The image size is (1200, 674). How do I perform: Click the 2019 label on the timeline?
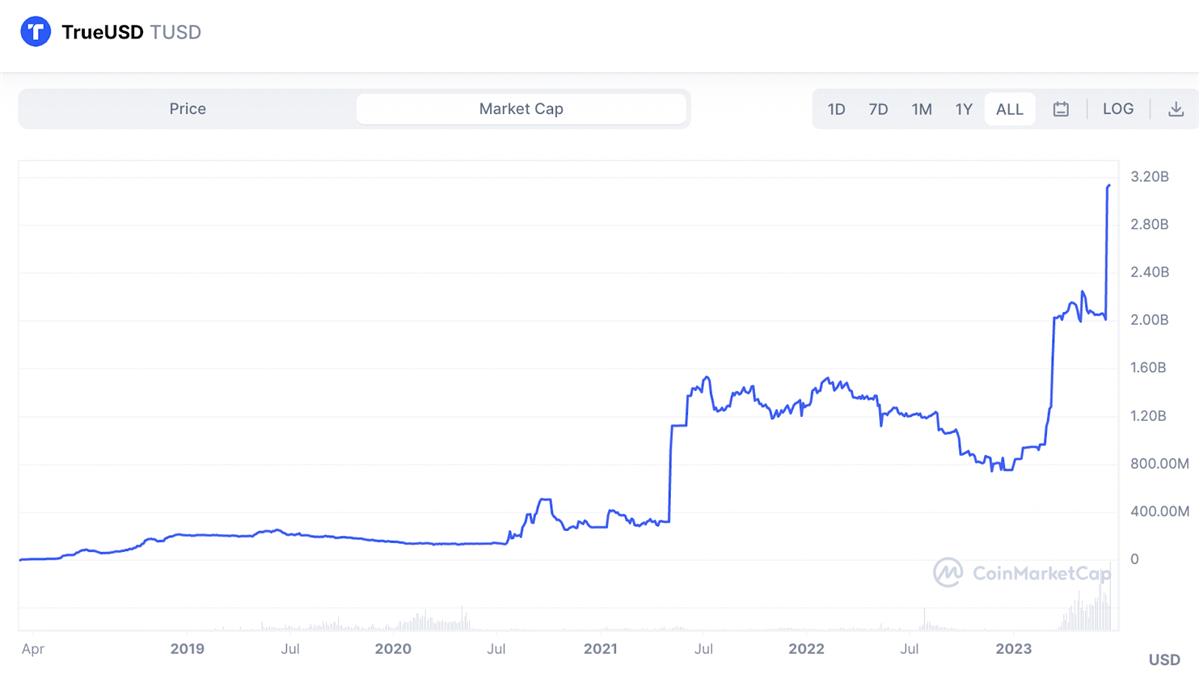(187, 649)
